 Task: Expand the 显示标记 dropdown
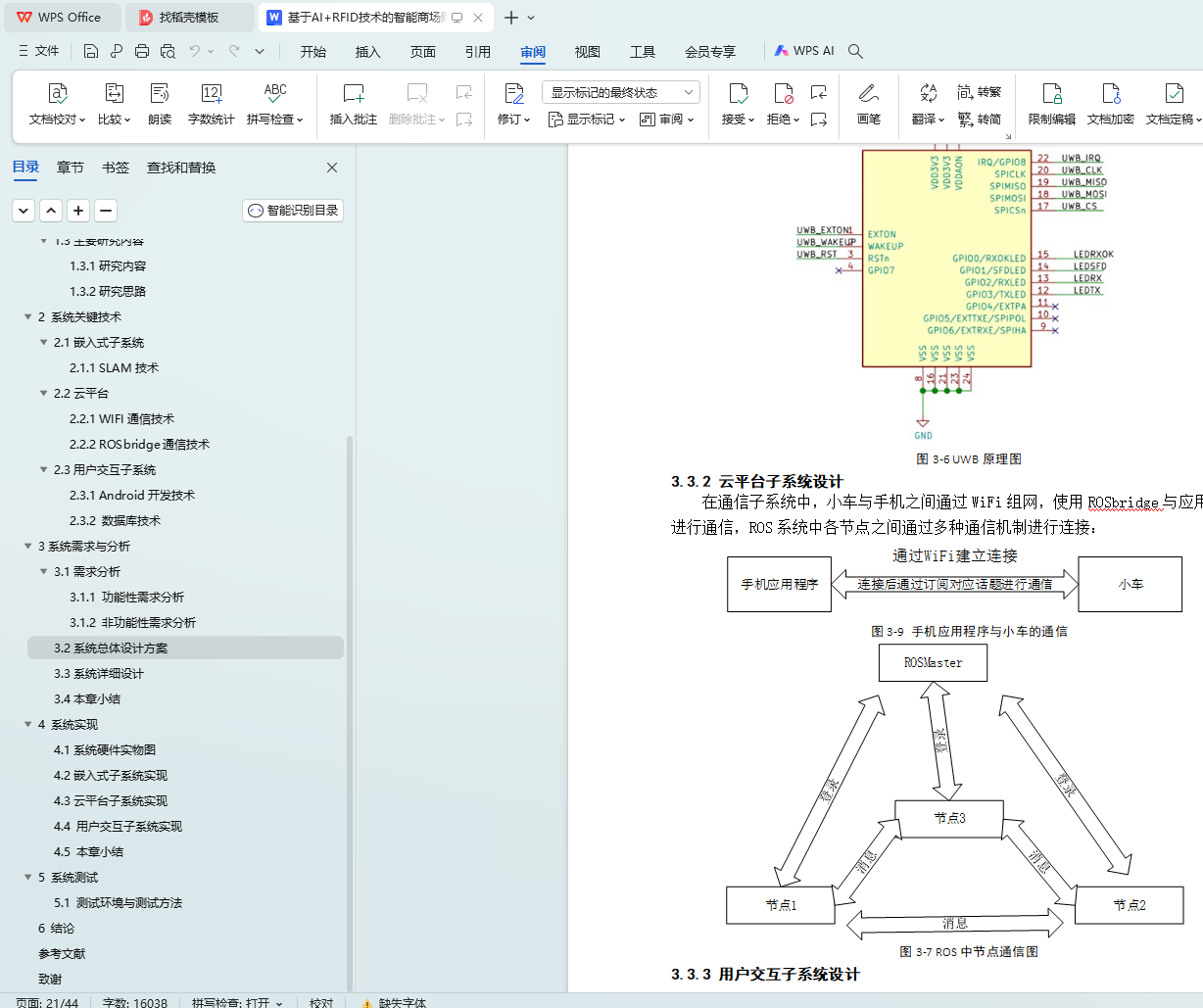pos(586,120)
